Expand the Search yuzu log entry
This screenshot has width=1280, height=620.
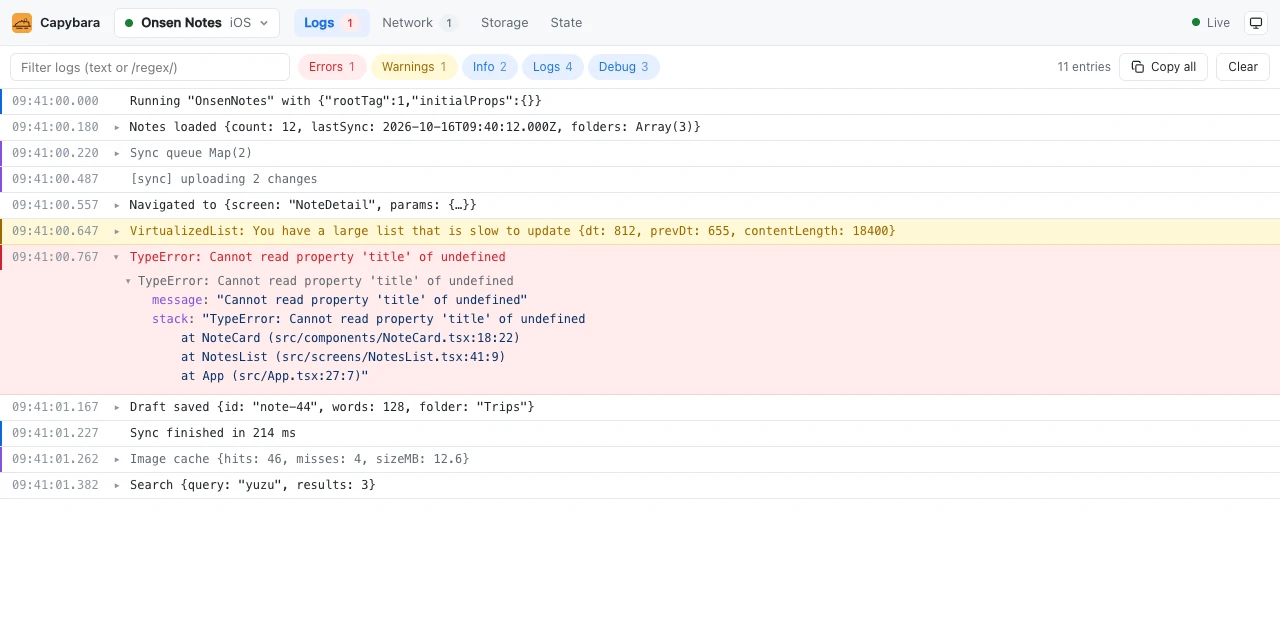pyautogui.click(x=117, y=485)
